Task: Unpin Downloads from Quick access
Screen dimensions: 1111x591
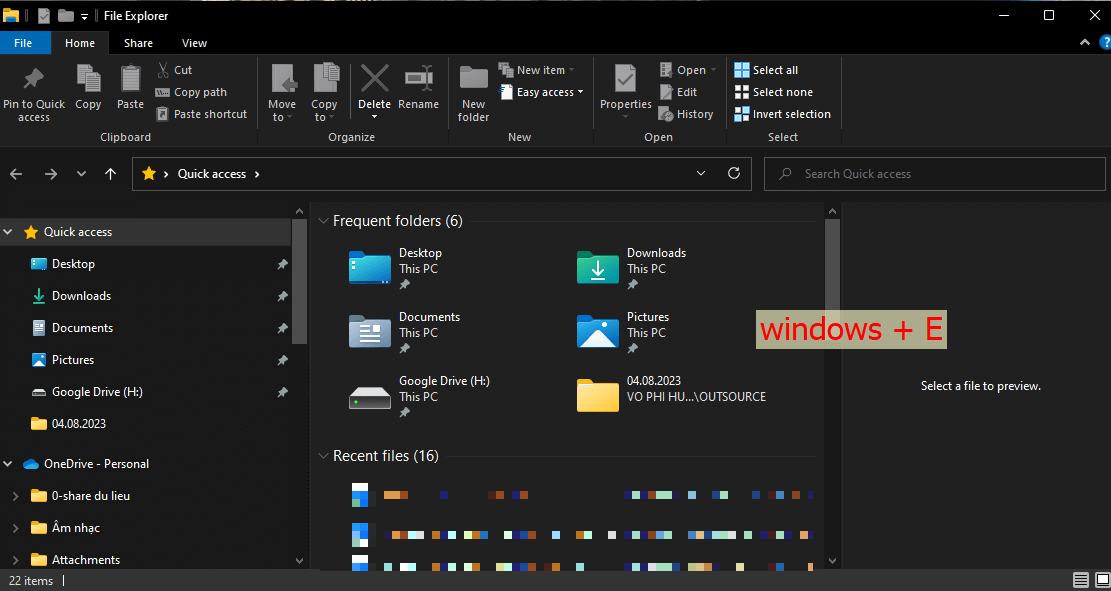Action: [x=282, y=295]
